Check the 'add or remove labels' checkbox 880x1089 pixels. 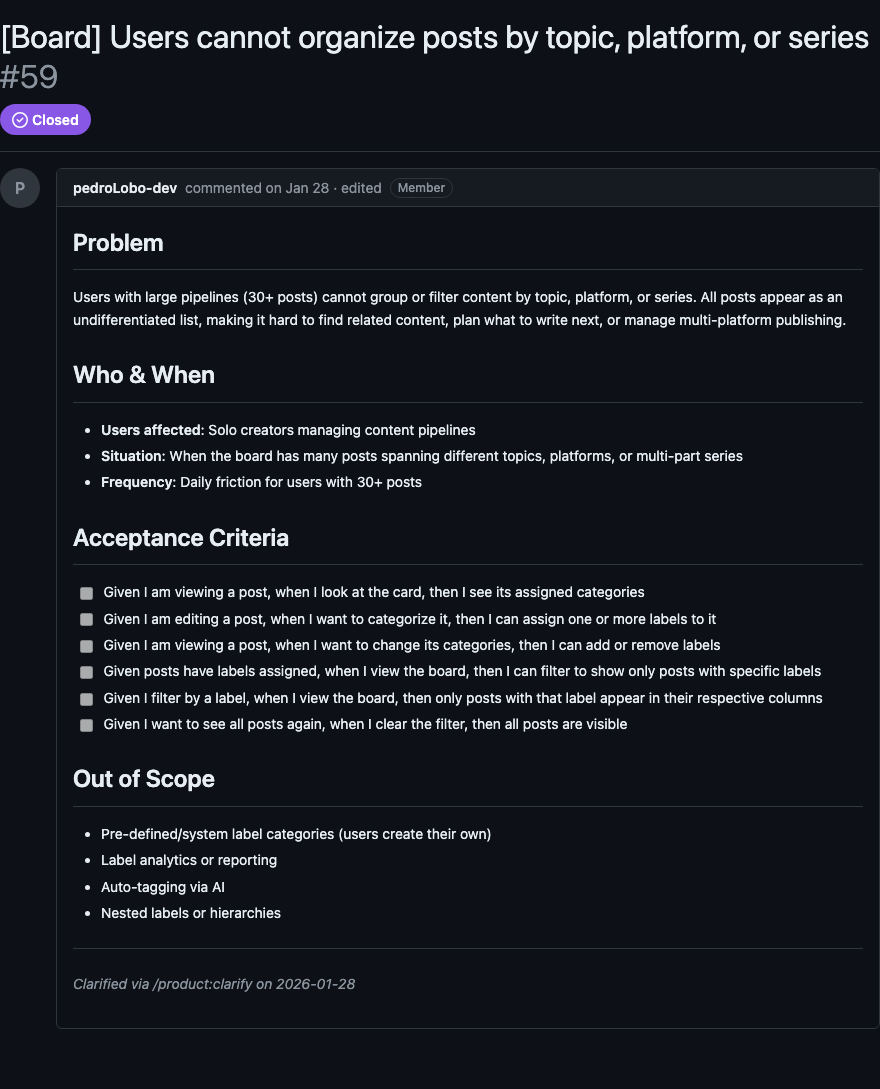[86, 646]
